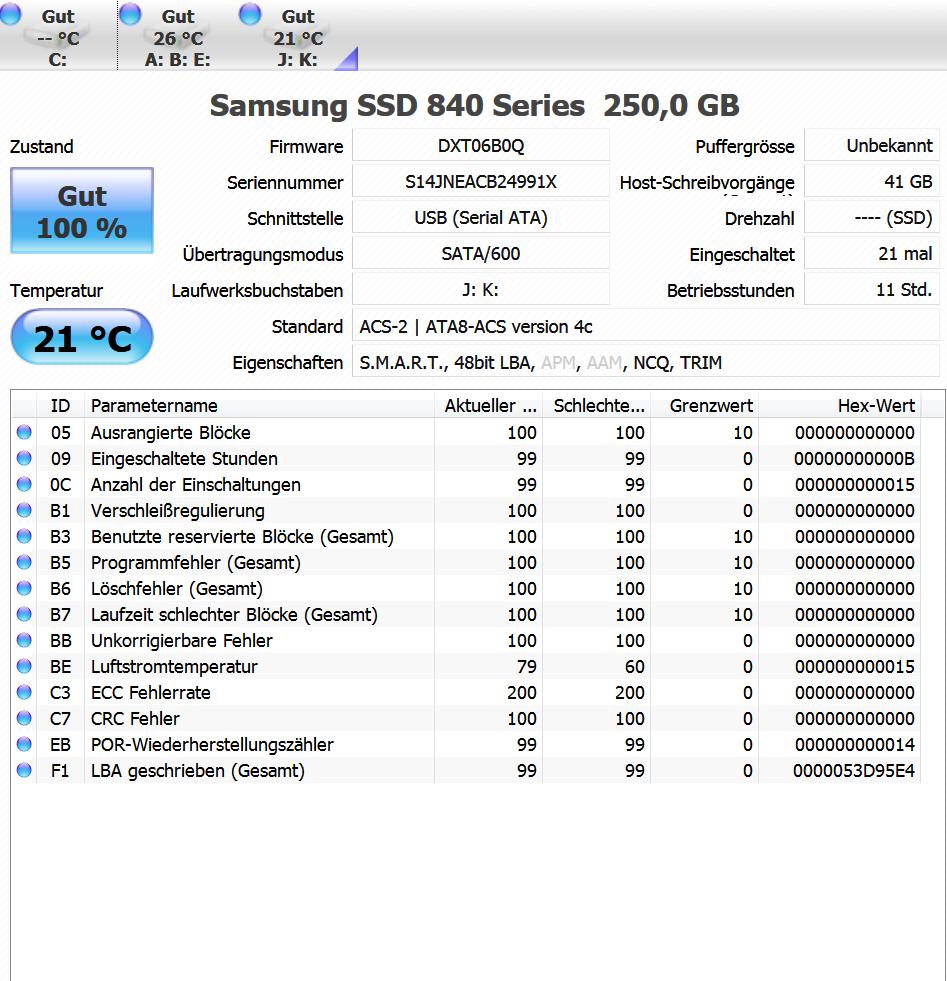Sort by the Grenzwert column header
Screen dimensions: 947x981
(705, 405)
